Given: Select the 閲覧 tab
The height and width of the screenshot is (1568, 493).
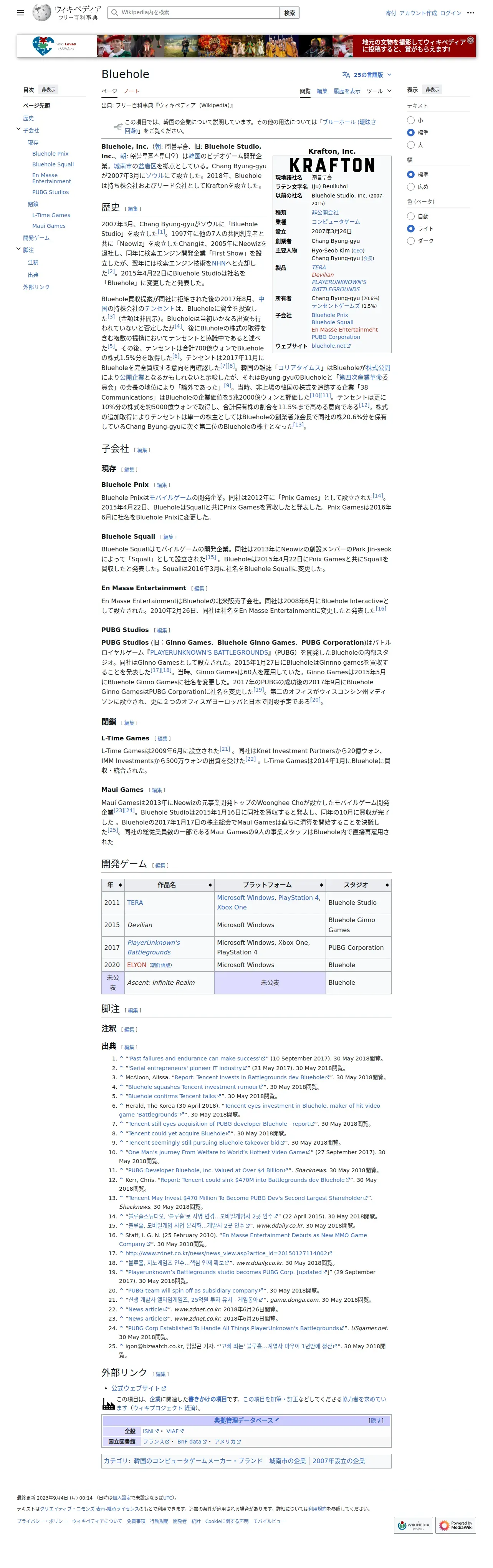Looking at the screenshot, I should tap(305, 91).
